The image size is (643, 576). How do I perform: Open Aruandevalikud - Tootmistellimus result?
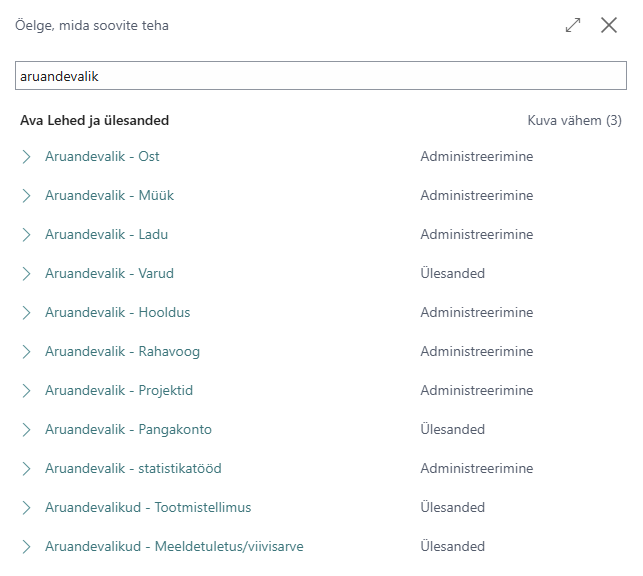click(x=148, y=507)
